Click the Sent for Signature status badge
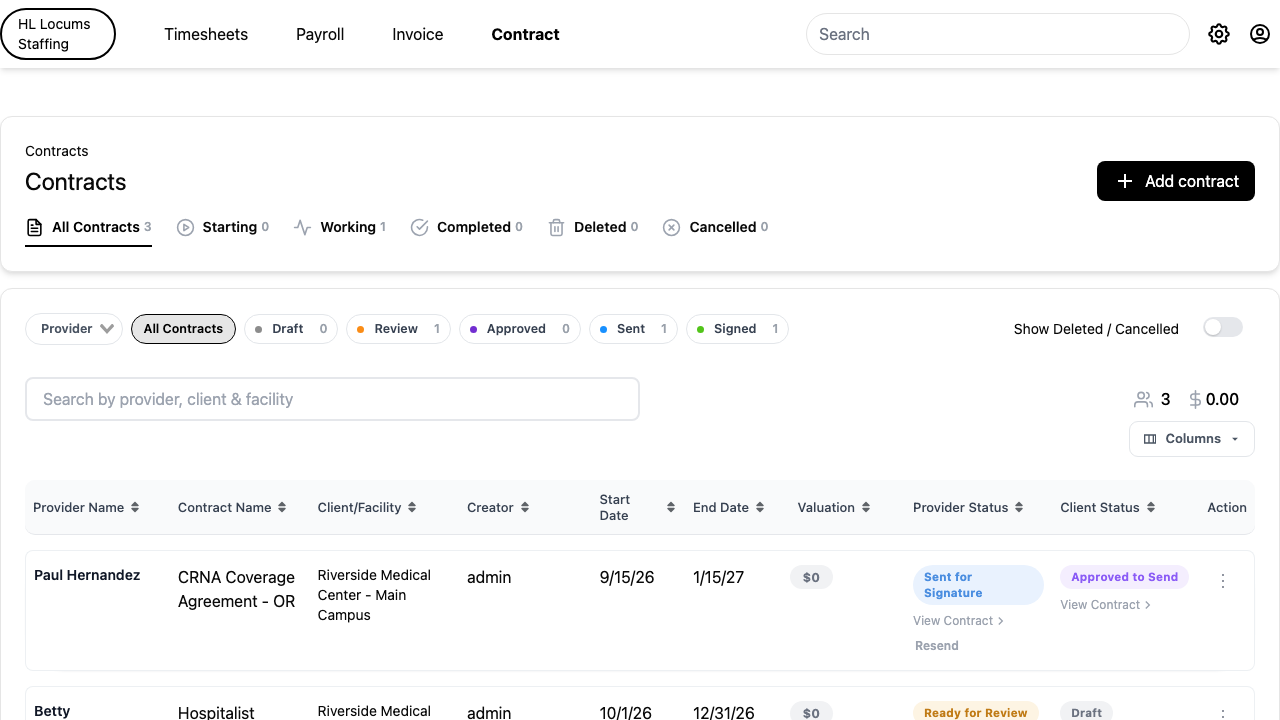This screenshot has height=720, width=1280. coord(978,585)
